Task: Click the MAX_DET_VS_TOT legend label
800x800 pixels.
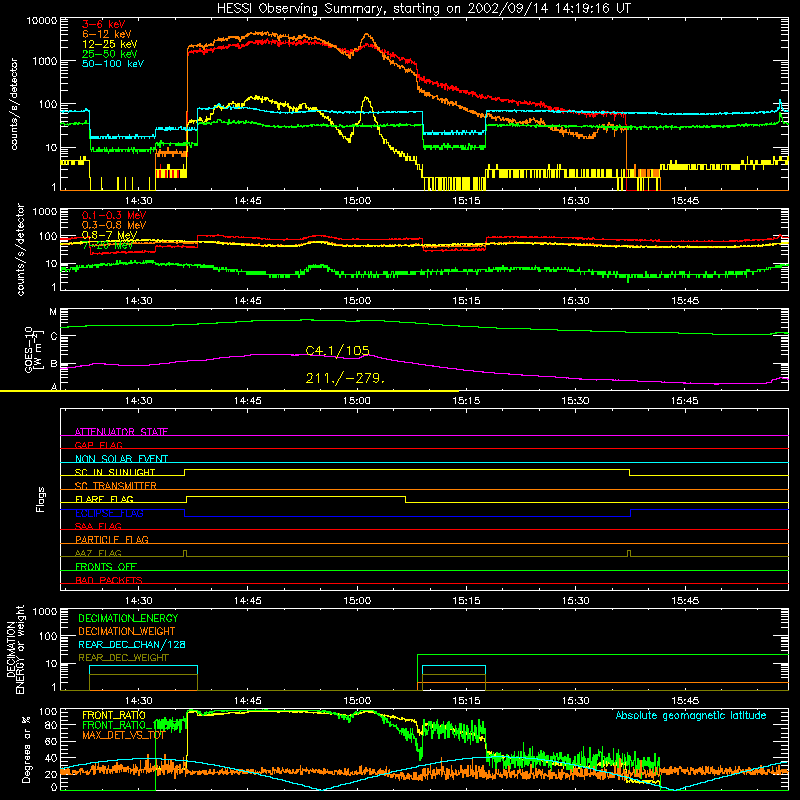Action: (x=123, y=735)
